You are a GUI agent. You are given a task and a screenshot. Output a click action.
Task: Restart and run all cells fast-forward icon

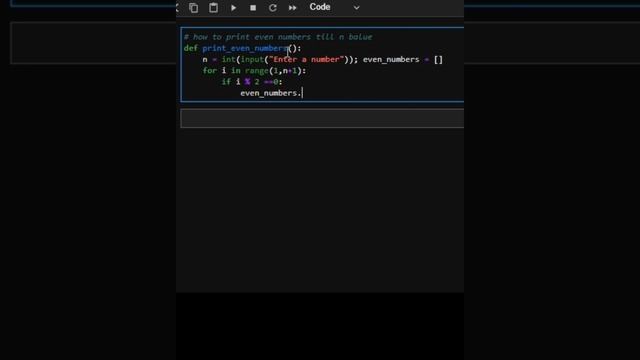[292, 8]
